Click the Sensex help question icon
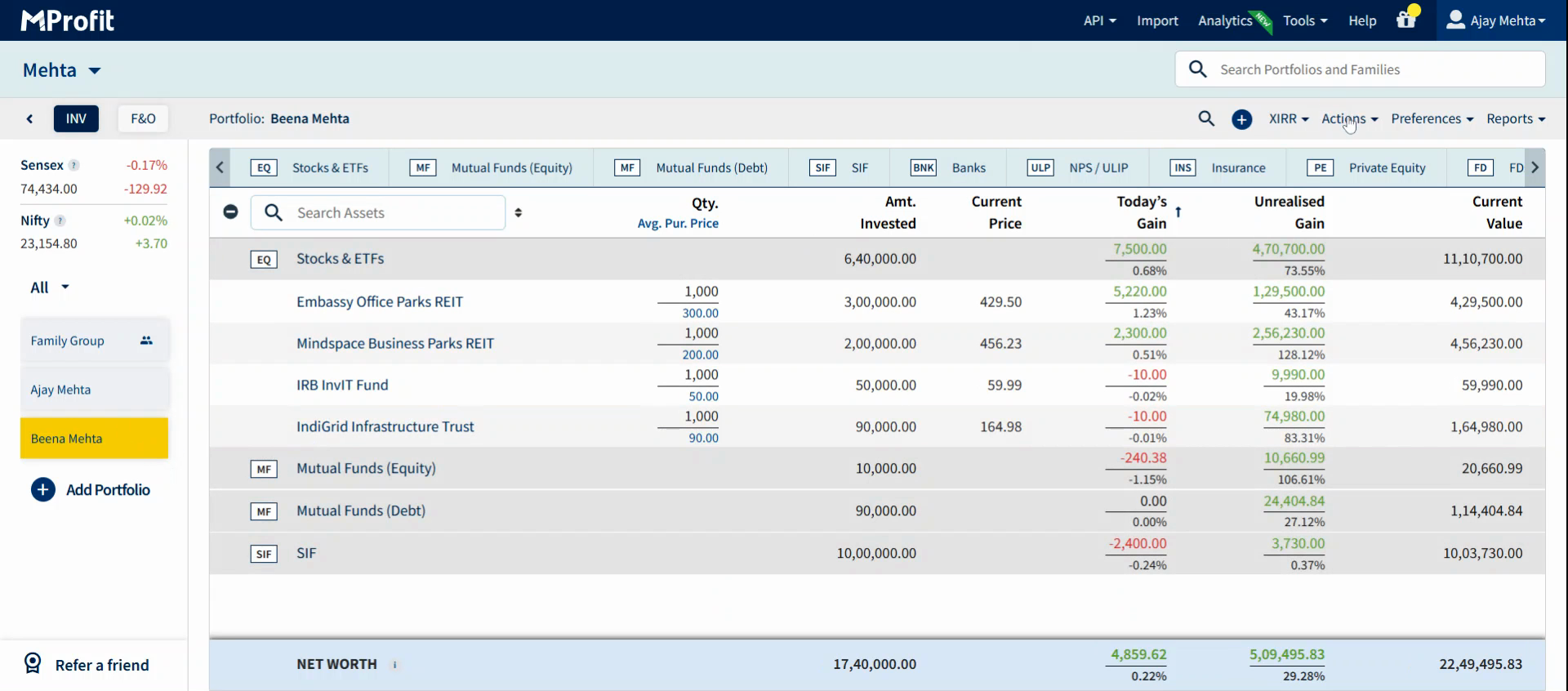1568x691 pixels. [x=73, y=165]
